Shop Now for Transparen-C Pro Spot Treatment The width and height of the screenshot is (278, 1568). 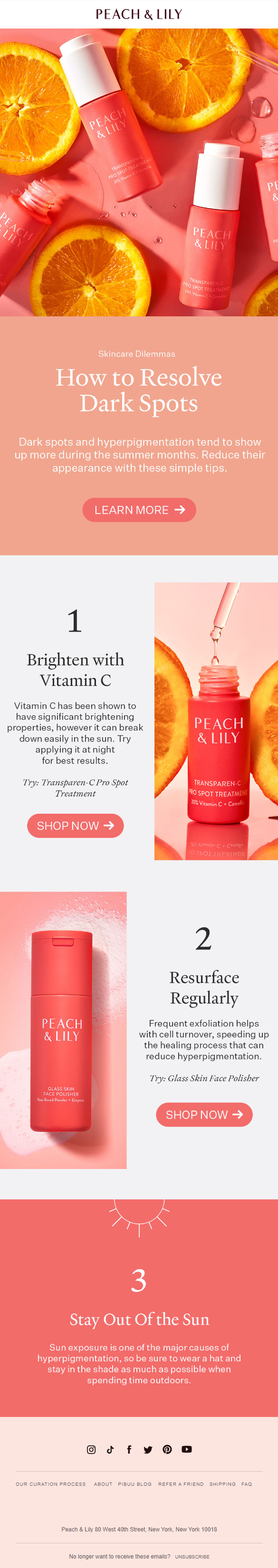(76, 826)
